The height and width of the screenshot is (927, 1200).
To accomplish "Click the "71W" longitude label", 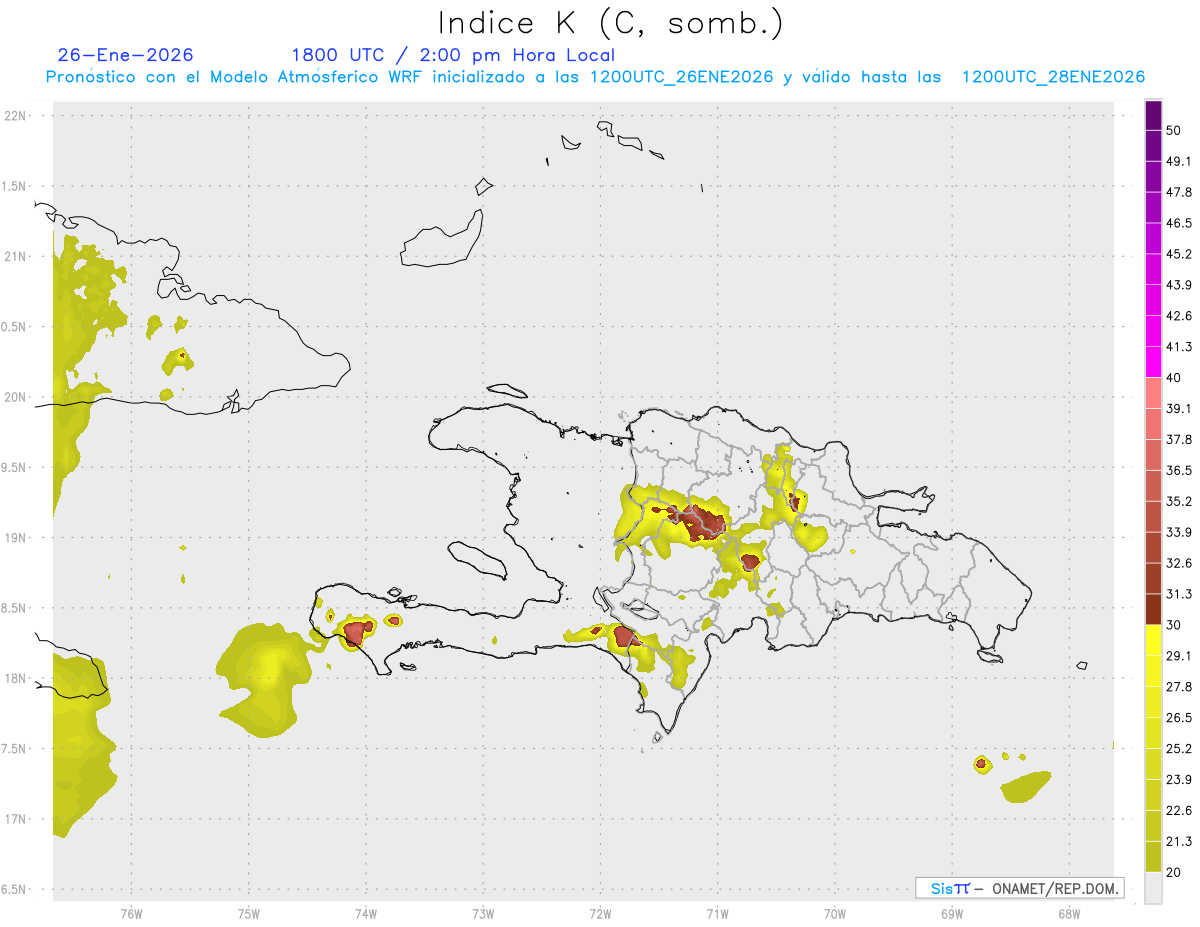I will point(717,913).
